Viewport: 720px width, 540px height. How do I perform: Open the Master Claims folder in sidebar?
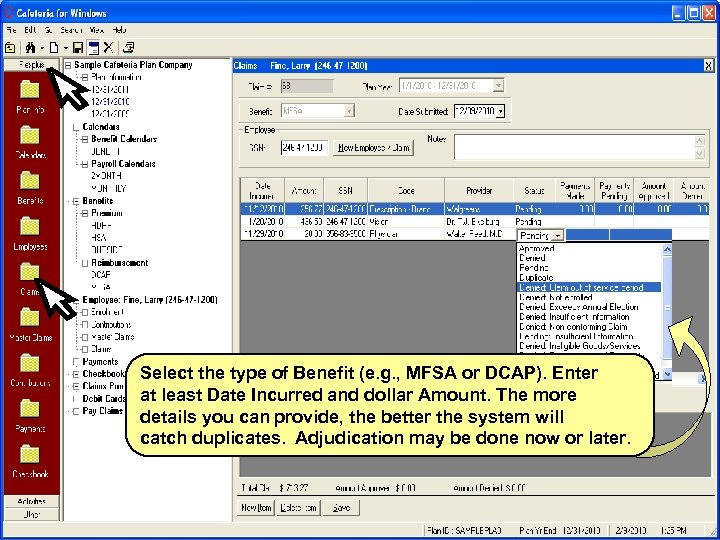[x=30, y=318]
